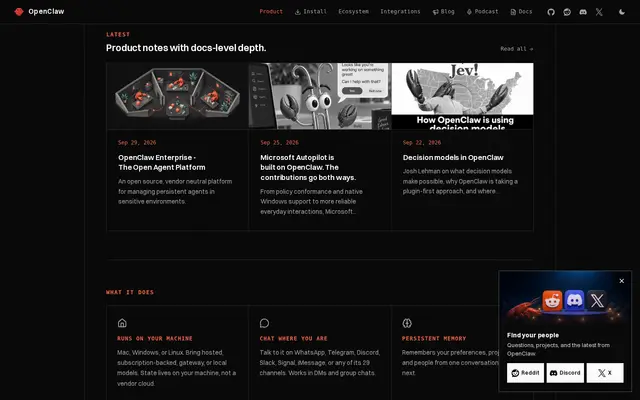The image size is (640, 400).
Task: Click the Read all link
Action: tap(517, 49)
